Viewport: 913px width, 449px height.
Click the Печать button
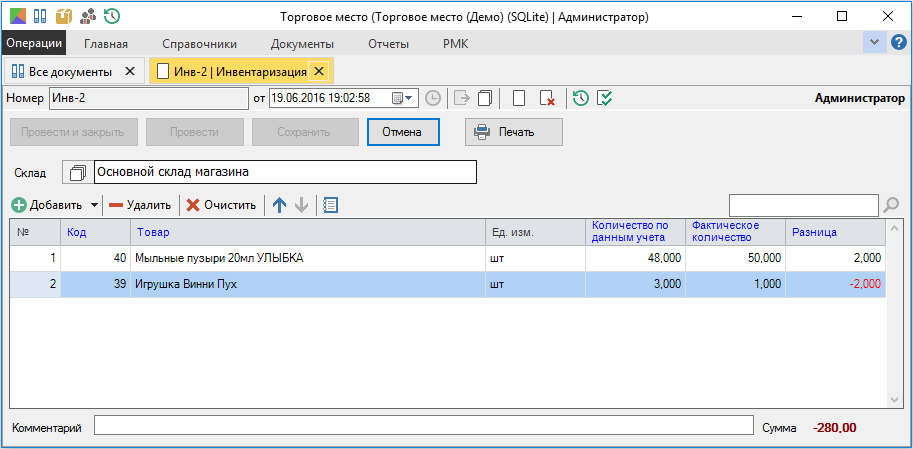click(x=514, y=132)
